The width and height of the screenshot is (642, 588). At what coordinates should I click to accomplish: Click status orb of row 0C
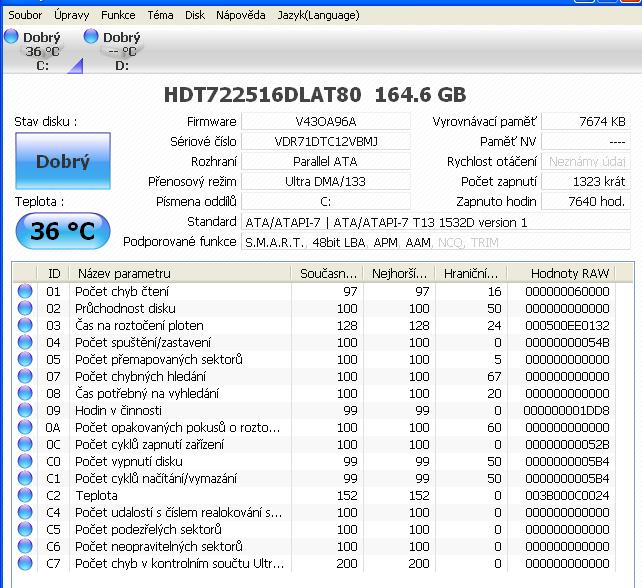[25, 444]
